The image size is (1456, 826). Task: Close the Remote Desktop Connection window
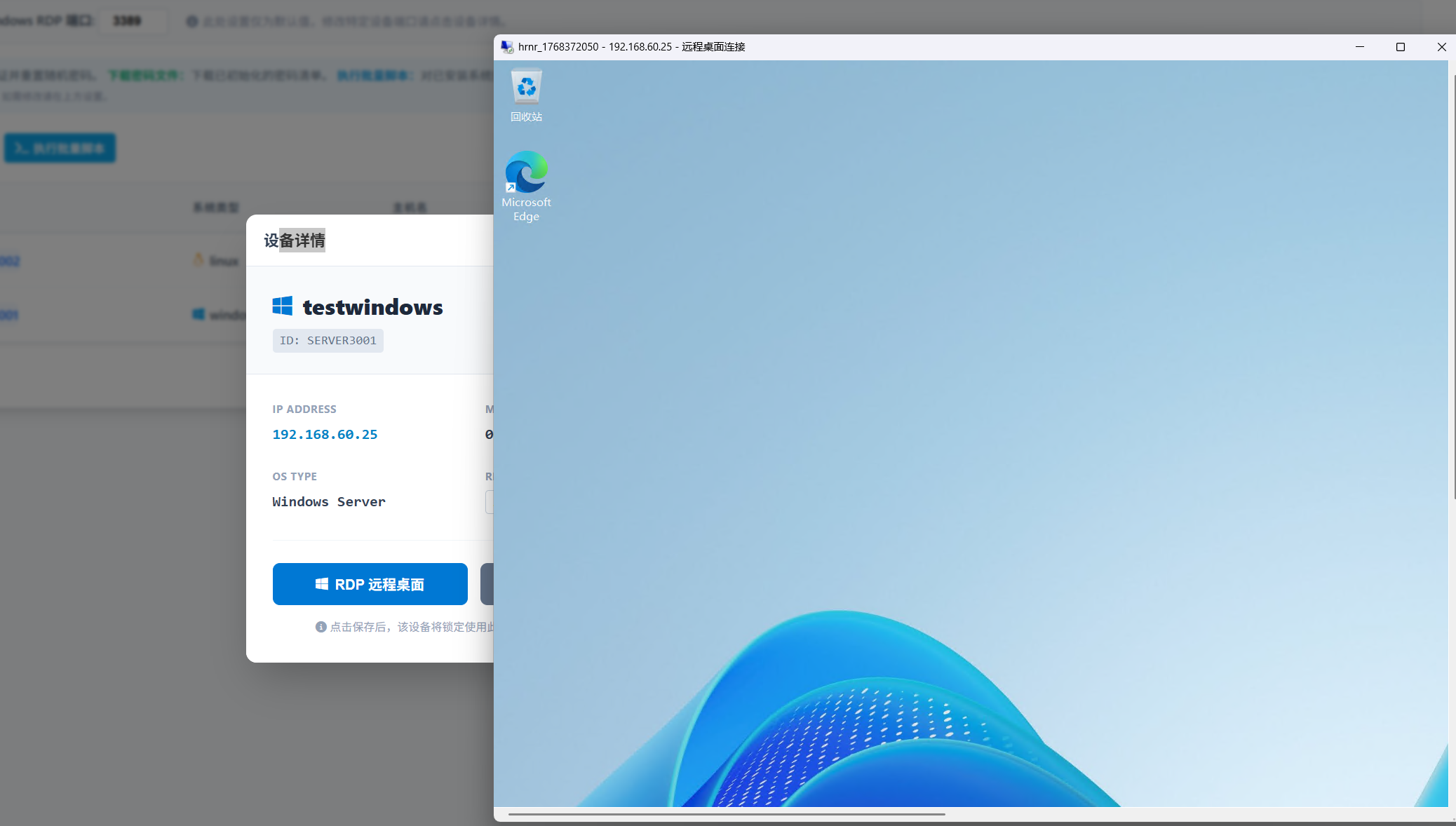(1441, 47)
